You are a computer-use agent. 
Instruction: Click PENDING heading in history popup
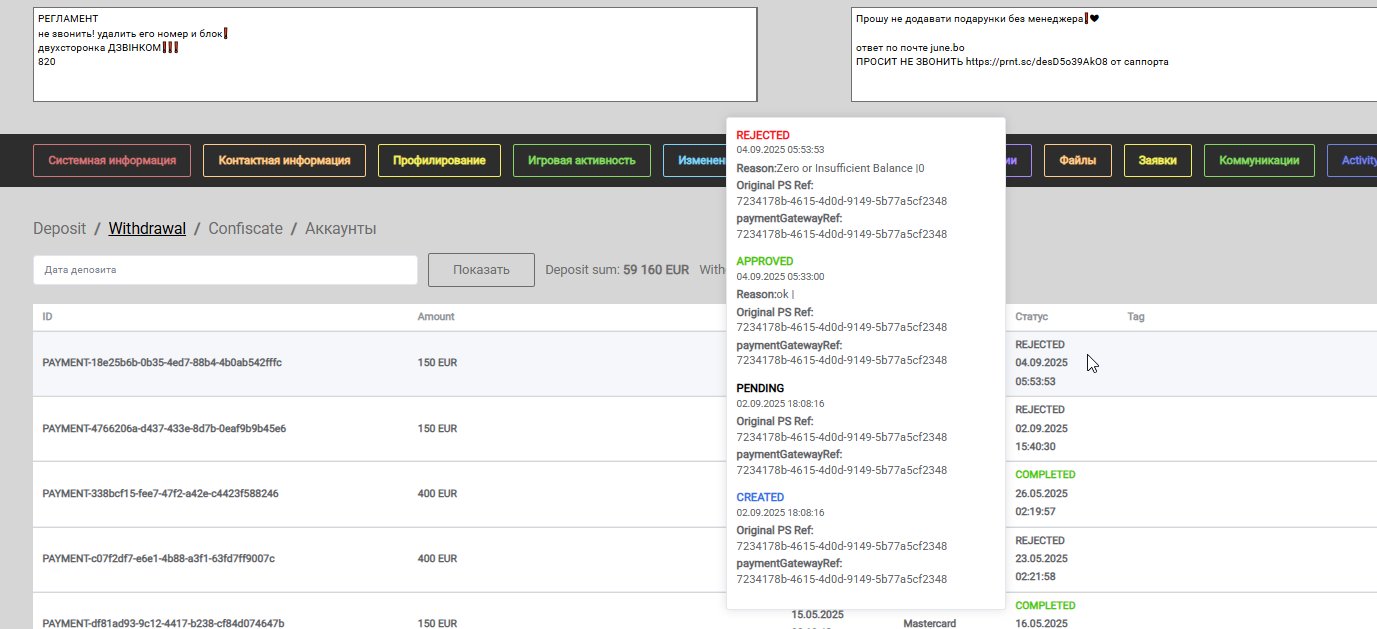(760, 388)
